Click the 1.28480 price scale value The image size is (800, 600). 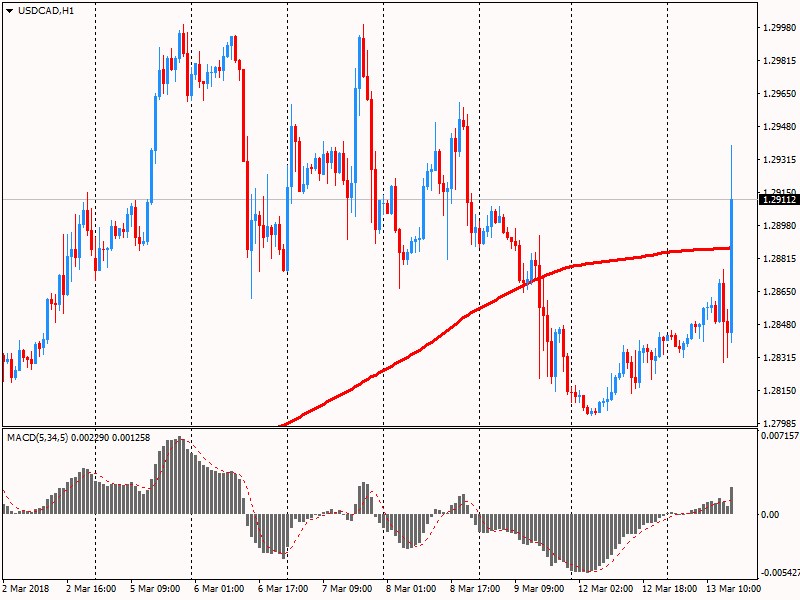point(779,324)
